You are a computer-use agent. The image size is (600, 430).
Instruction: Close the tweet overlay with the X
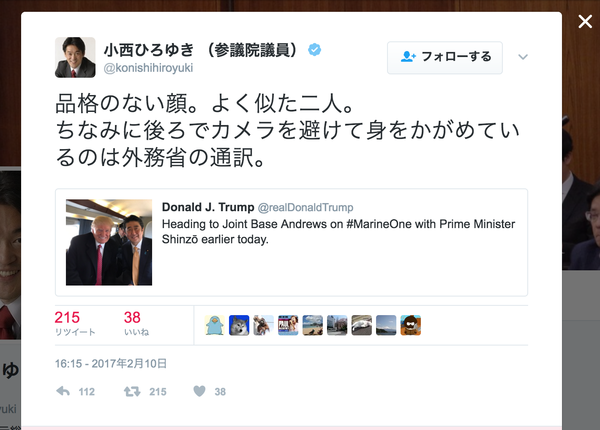coord(585,21)
